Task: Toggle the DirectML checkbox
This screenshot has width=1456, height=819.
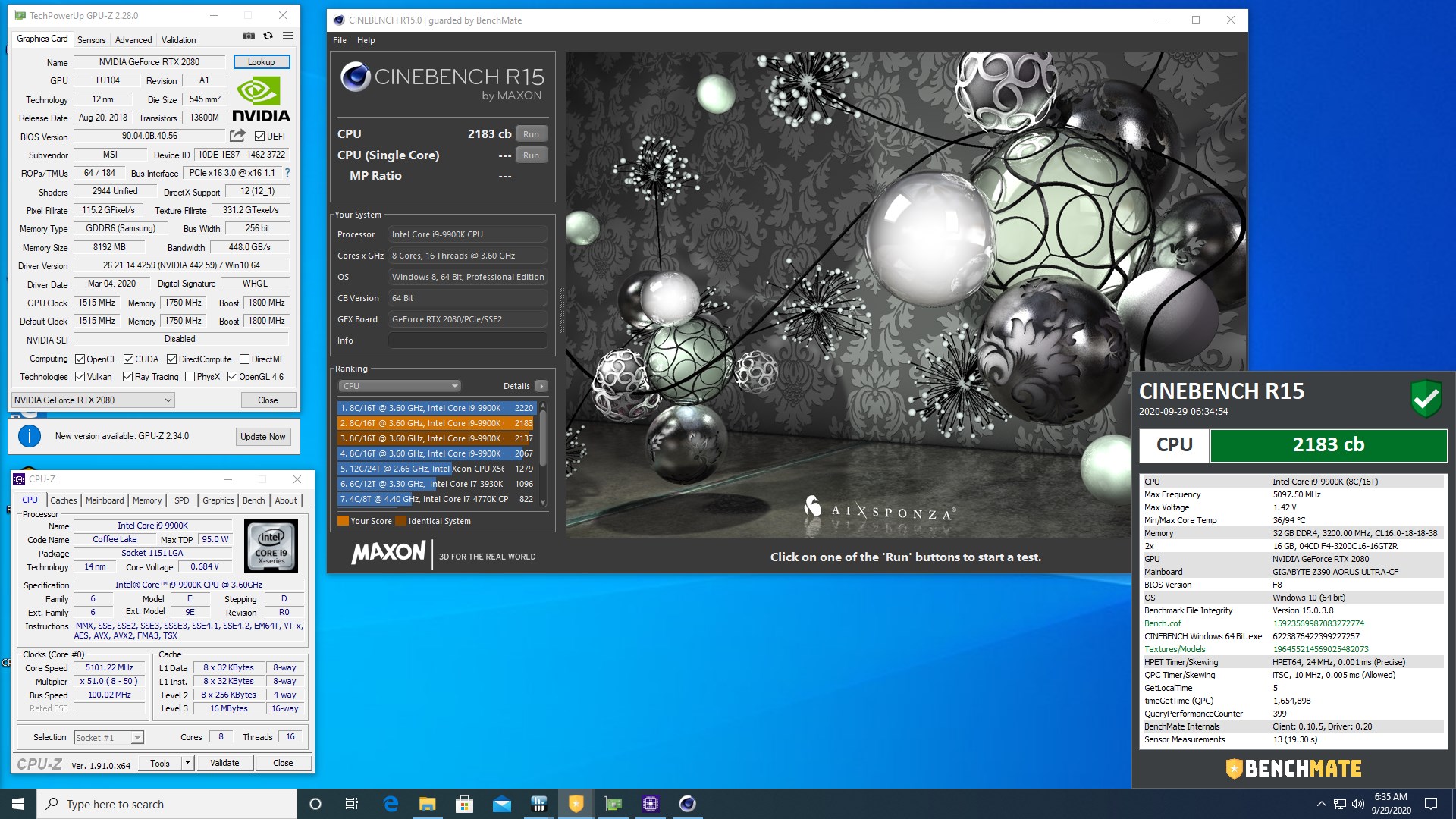Action: pyautogui.click(x=244, y=359)
